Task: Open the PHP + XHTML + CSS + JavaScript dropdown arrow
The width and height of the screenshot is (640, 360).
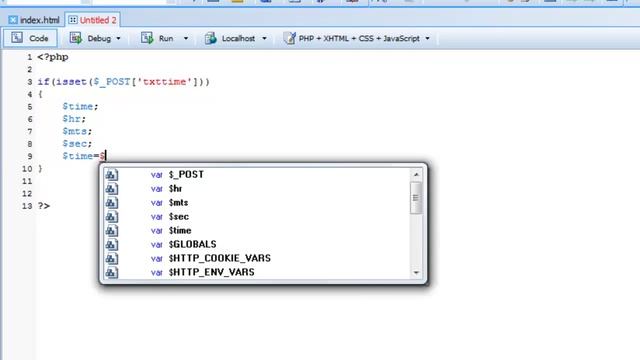Action: pos(427,38)
